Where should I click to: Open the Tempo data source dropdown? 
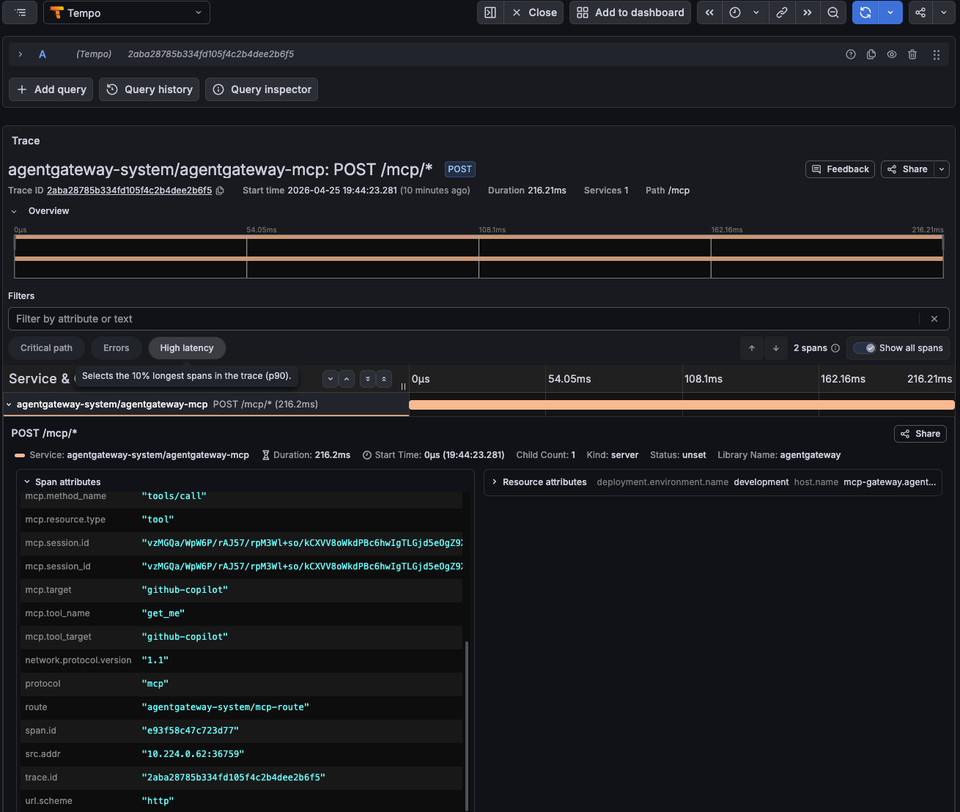coord(126,13)
